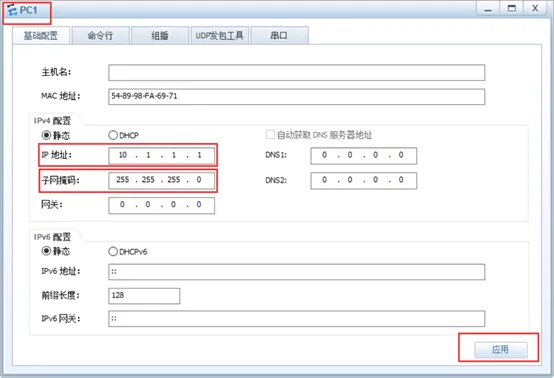Viewport: 554px width, 378px height.
Task: Open the 组播 tab
Action: (x=160, y=35)
